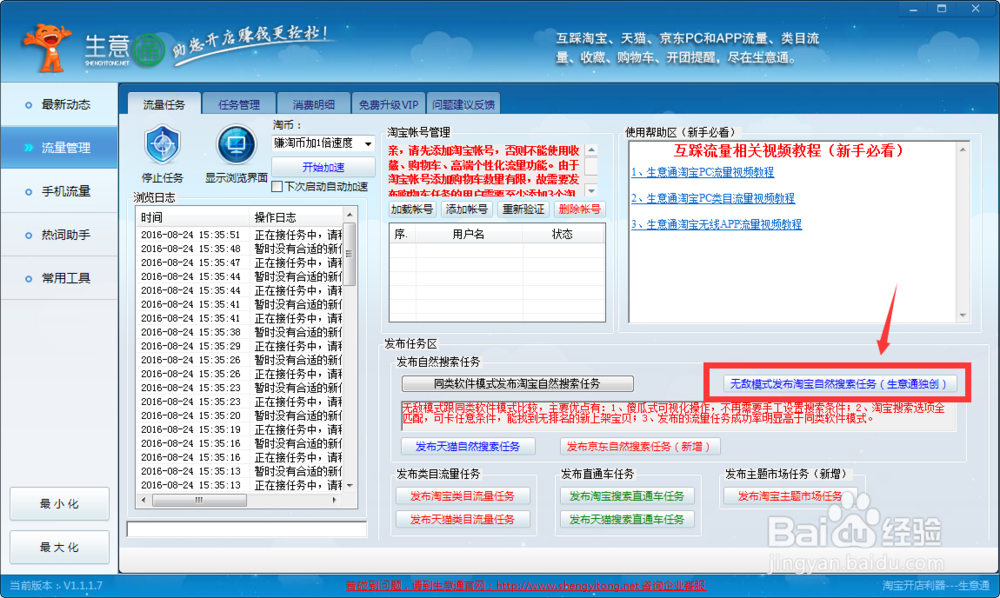Click 发布淘宝类目流量任务 button
The width and height of the screenshot is (1000, 598).
(x=462, y=496)
